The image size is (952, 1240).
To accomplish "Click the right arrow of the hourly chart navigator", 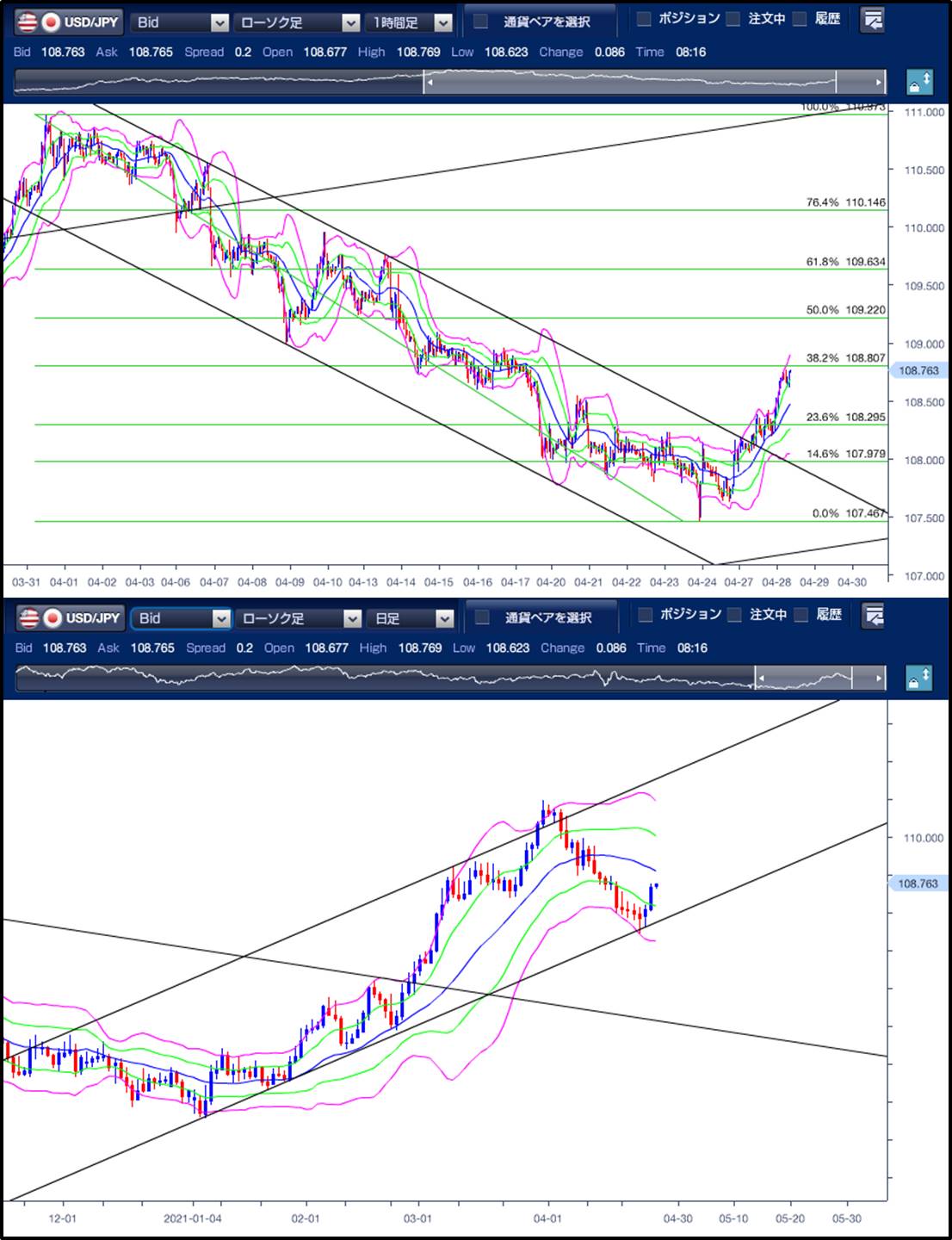I will pos(878,83).
